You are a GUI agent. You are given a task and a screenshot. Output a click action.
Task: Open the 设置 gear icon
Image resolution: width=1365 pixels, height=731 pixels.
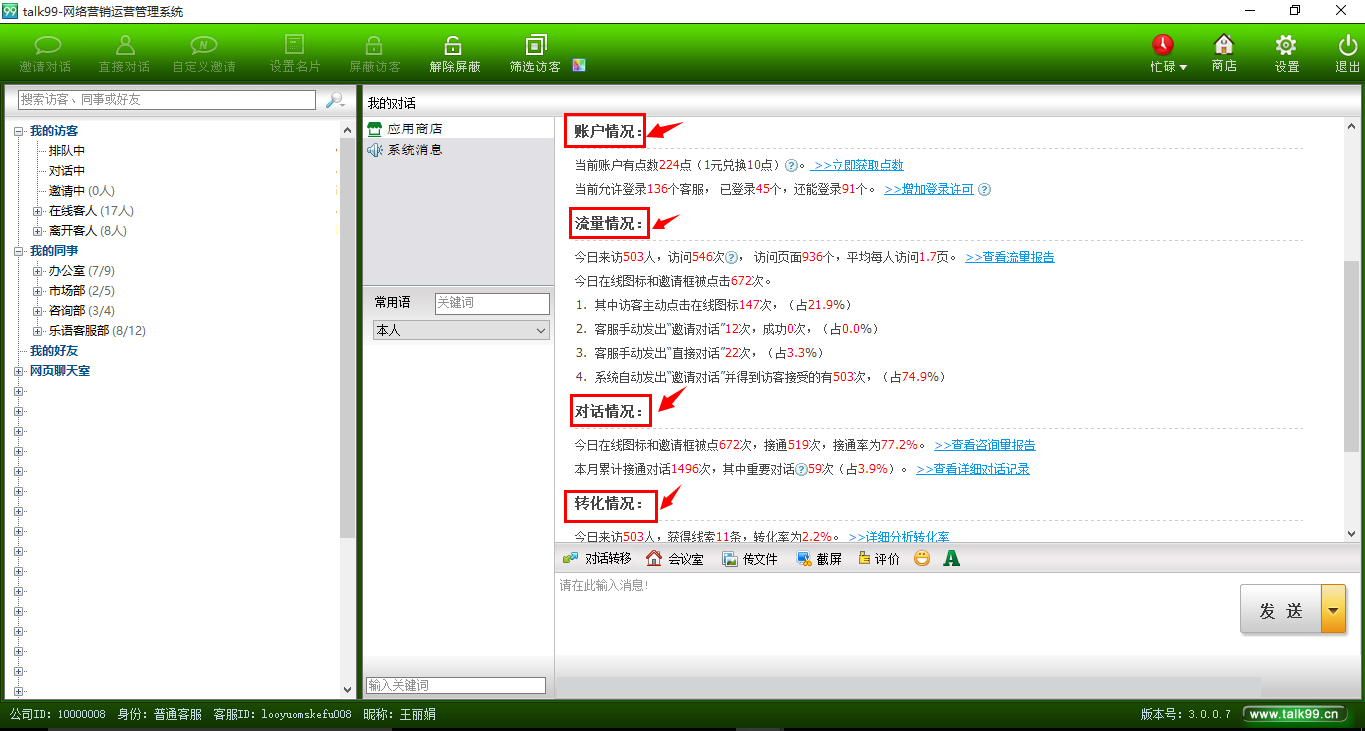[x=1286, y=45]
